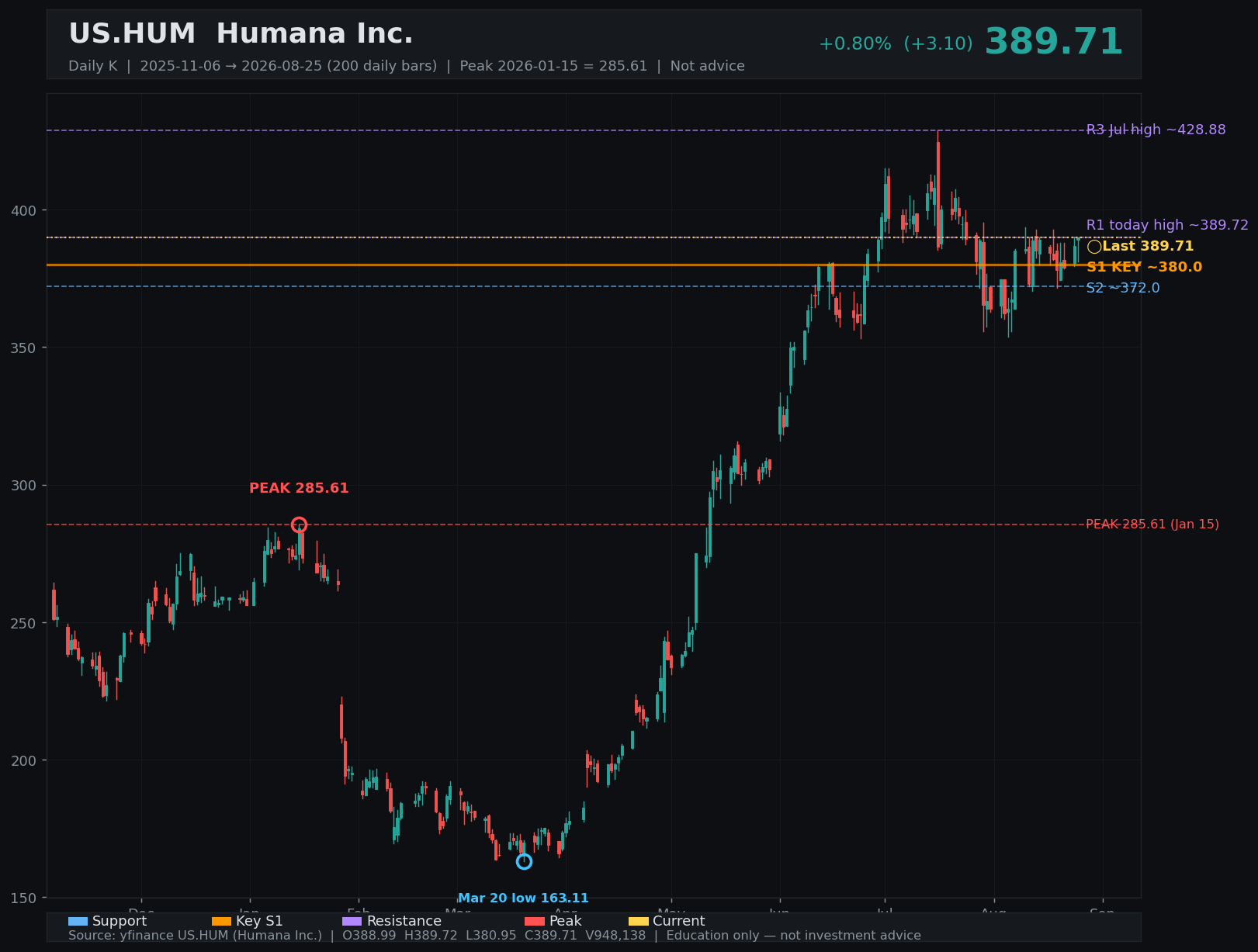Click the 'R3 Jul high ~428.88' label
Viewport: 1258px width, 952px height.
click(1156, 130)
